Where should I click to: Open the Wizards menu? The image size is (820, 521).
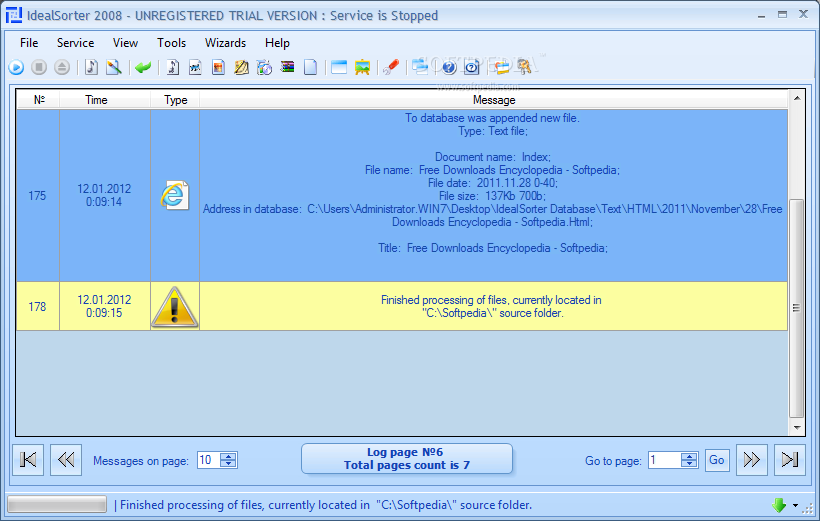tap(225, 43)
